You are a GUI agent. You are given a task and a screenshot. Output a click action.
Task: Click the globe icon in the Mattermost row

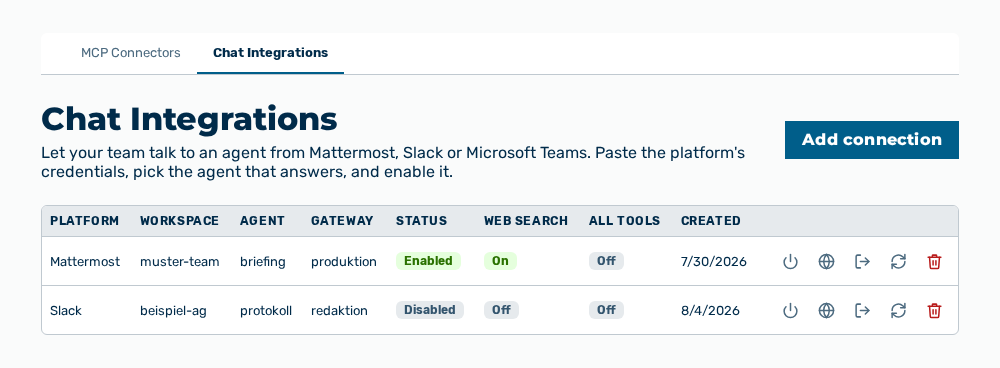(x=826, y=261)
